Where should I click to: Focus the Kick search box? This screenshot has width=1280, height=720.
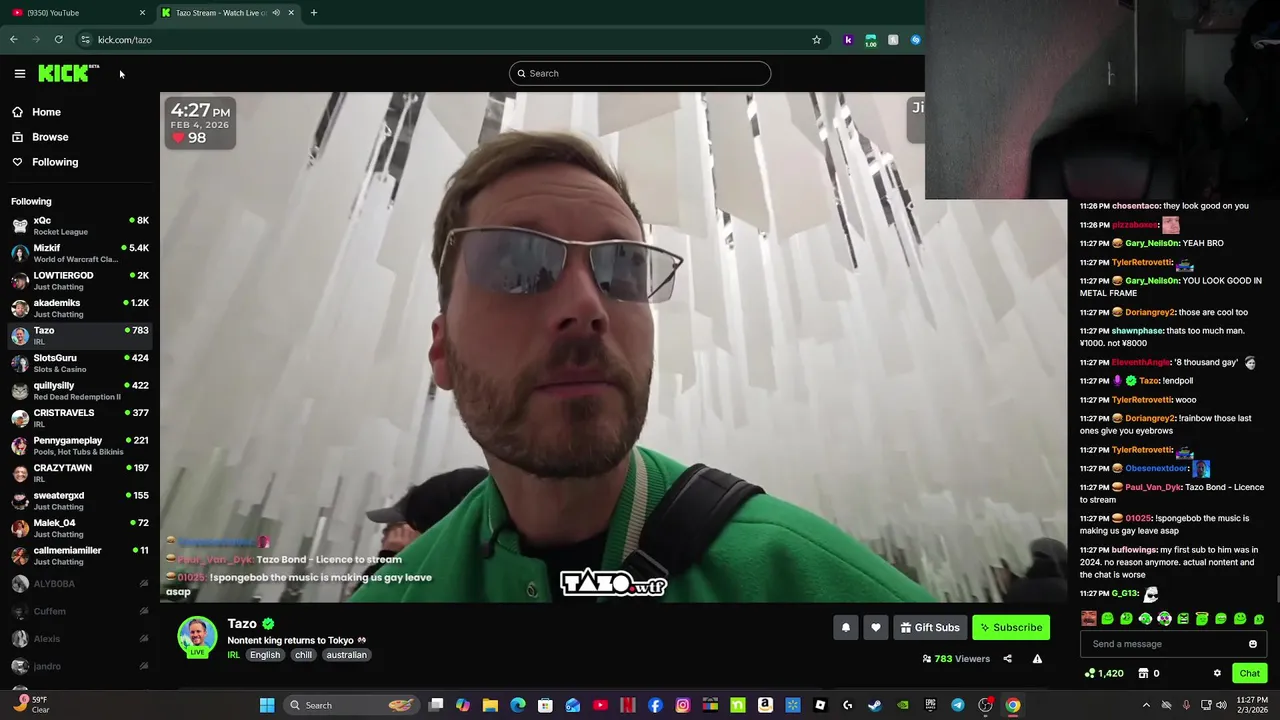pyautogui.click(x=640, y=73)
